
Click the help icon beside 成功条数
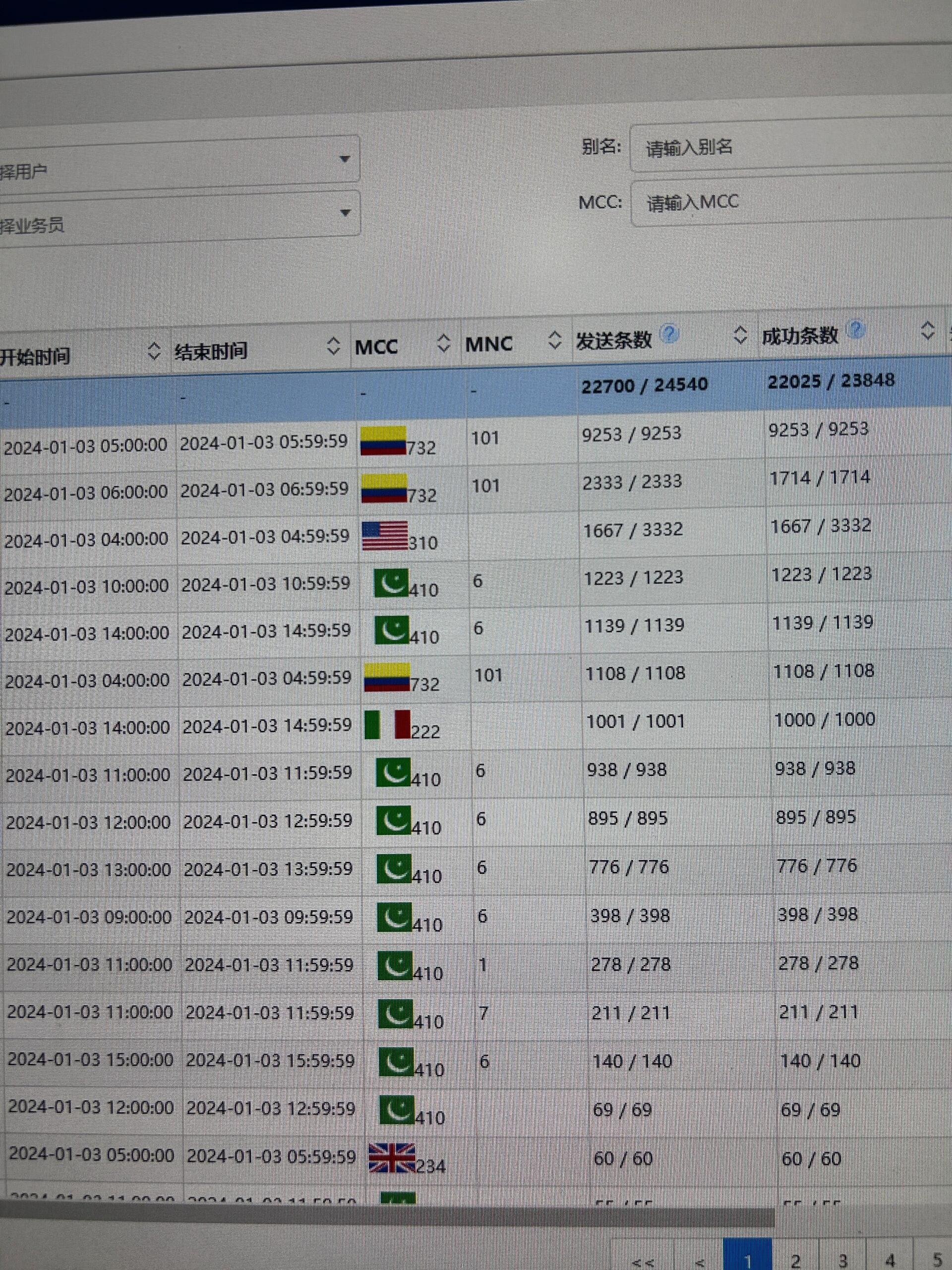[x=856, y=329]
